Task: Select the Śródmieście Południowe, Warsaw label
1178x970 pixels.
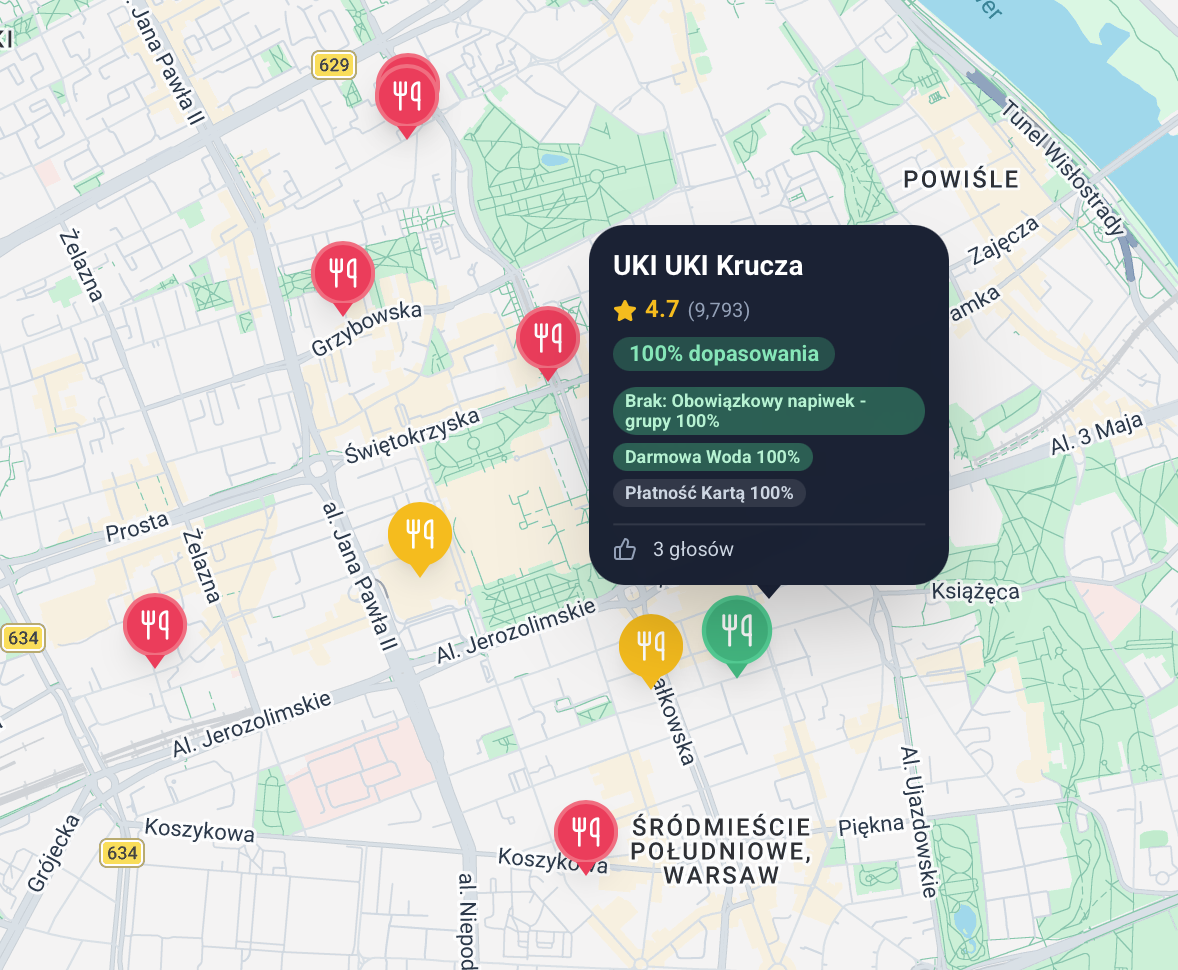Action: click(720, 851)
